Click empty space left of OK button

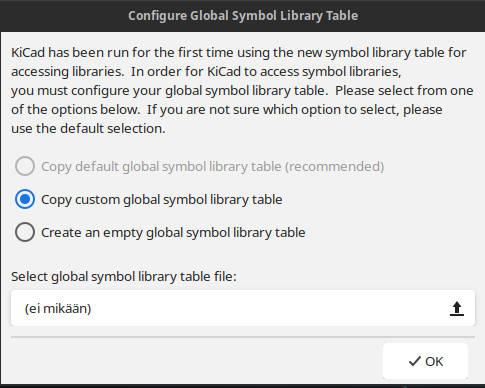[x=197, y=361]
